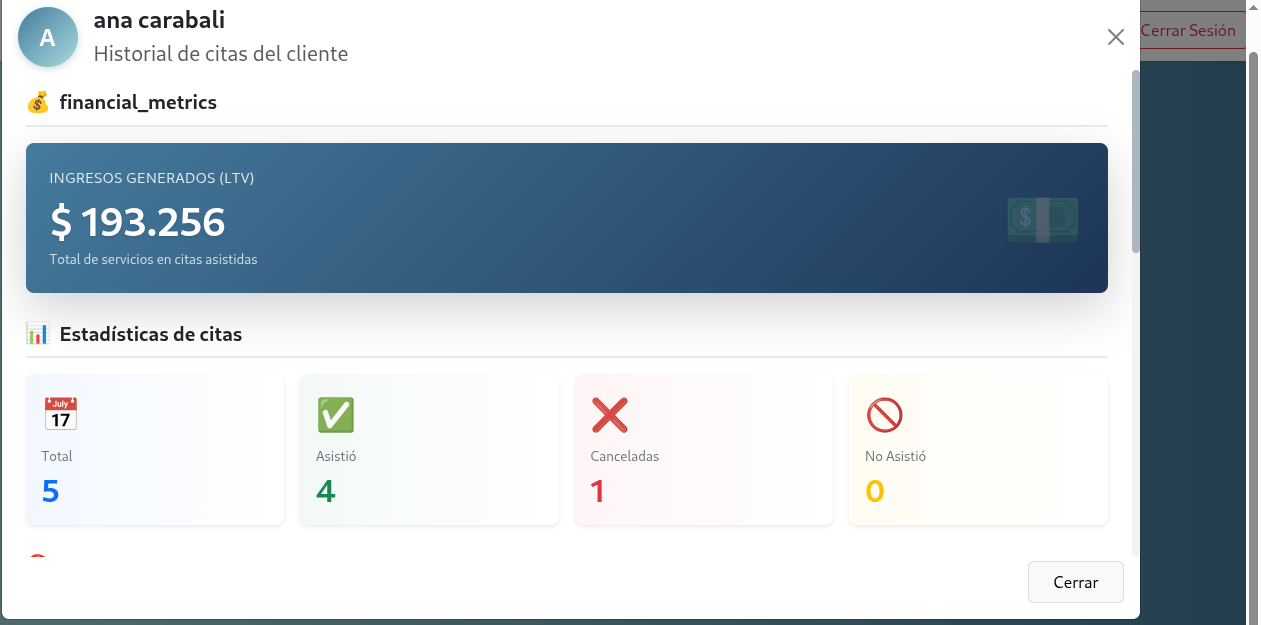
Task: Click the prohibited icon above No Asistió
Action: point(885,414)
